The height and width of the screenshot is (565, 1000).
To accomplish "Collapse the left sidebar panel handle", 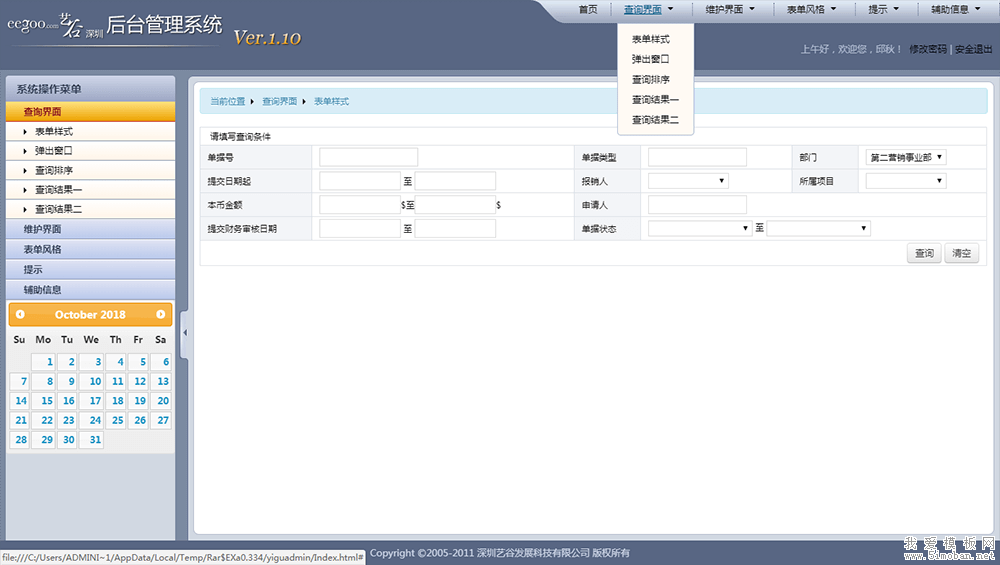I will (184, 322).
